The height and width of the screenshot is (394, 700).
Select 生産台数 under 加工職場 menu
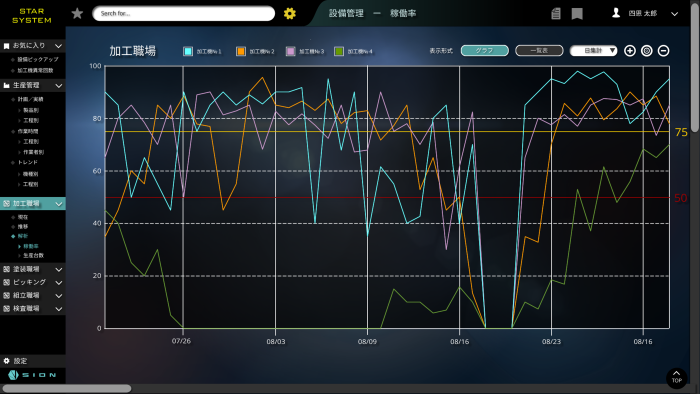(x=33, y=256)
